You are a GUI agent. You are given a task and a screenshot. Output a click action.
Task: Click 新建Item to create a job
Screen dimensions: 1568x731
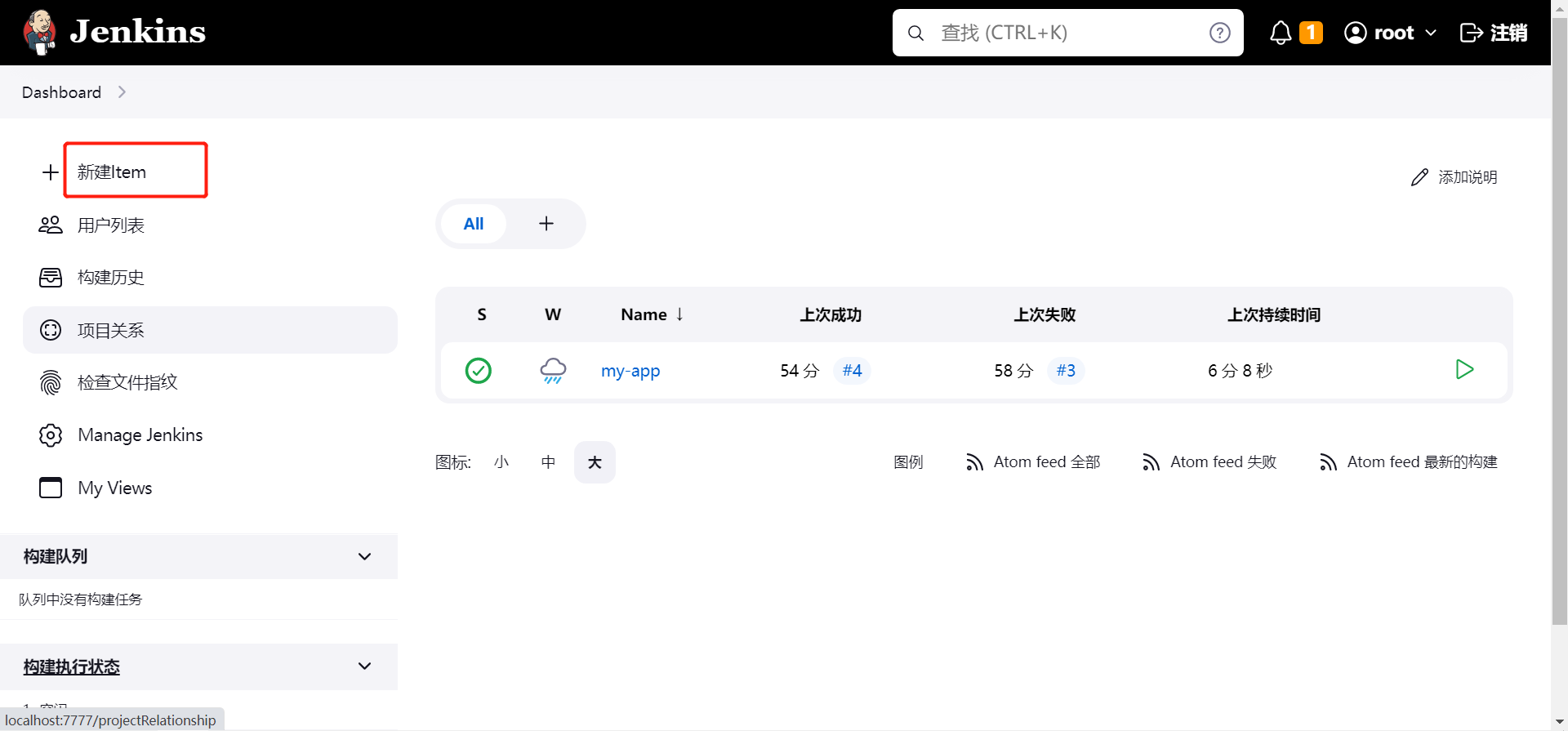(112, 172)
